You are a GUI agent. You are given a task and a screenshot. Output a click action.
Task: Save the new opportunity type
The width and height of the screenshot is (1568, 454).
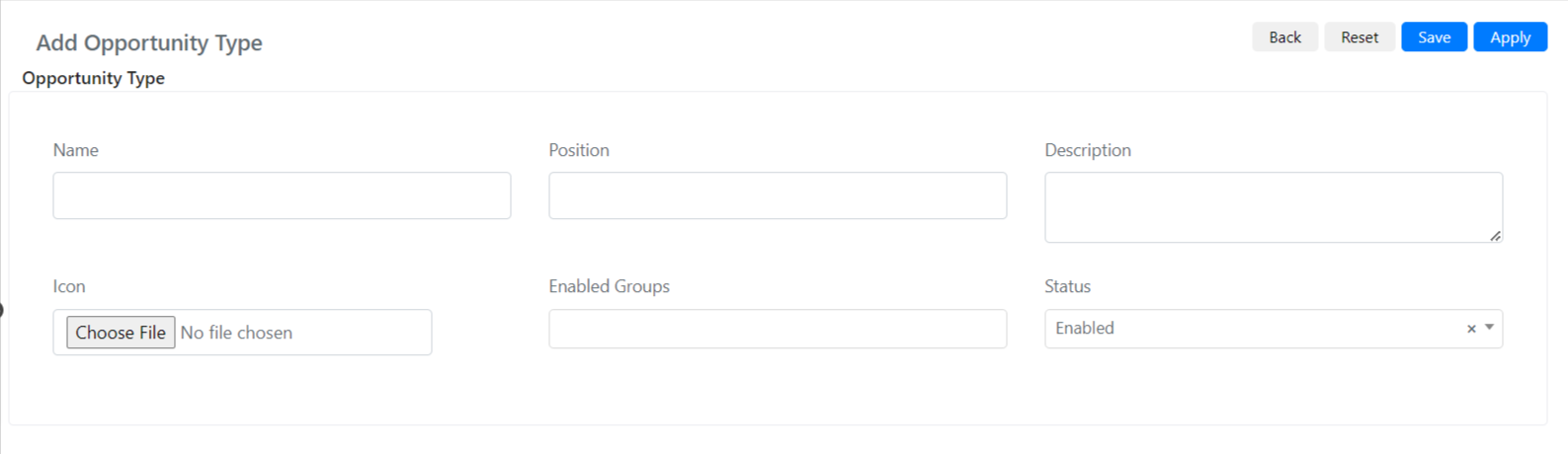(1434, 37)
